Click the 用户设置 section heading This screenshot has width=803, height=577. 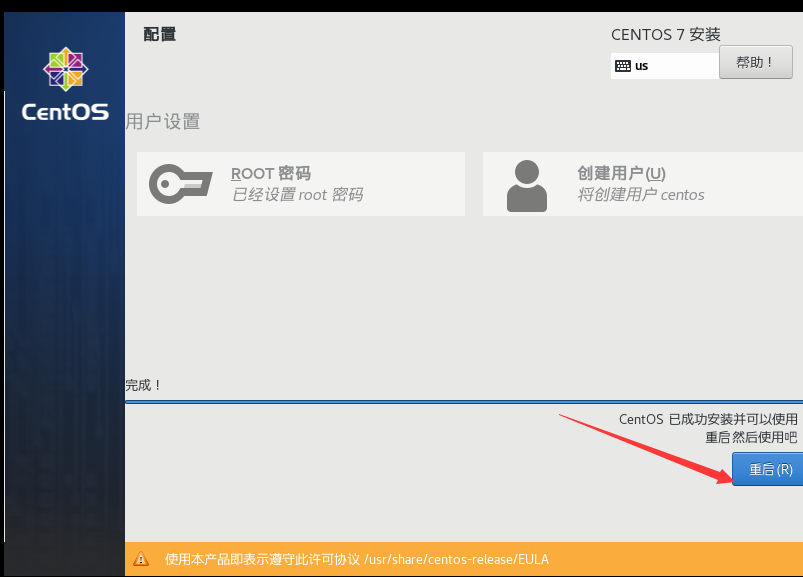tap(163, 122)
